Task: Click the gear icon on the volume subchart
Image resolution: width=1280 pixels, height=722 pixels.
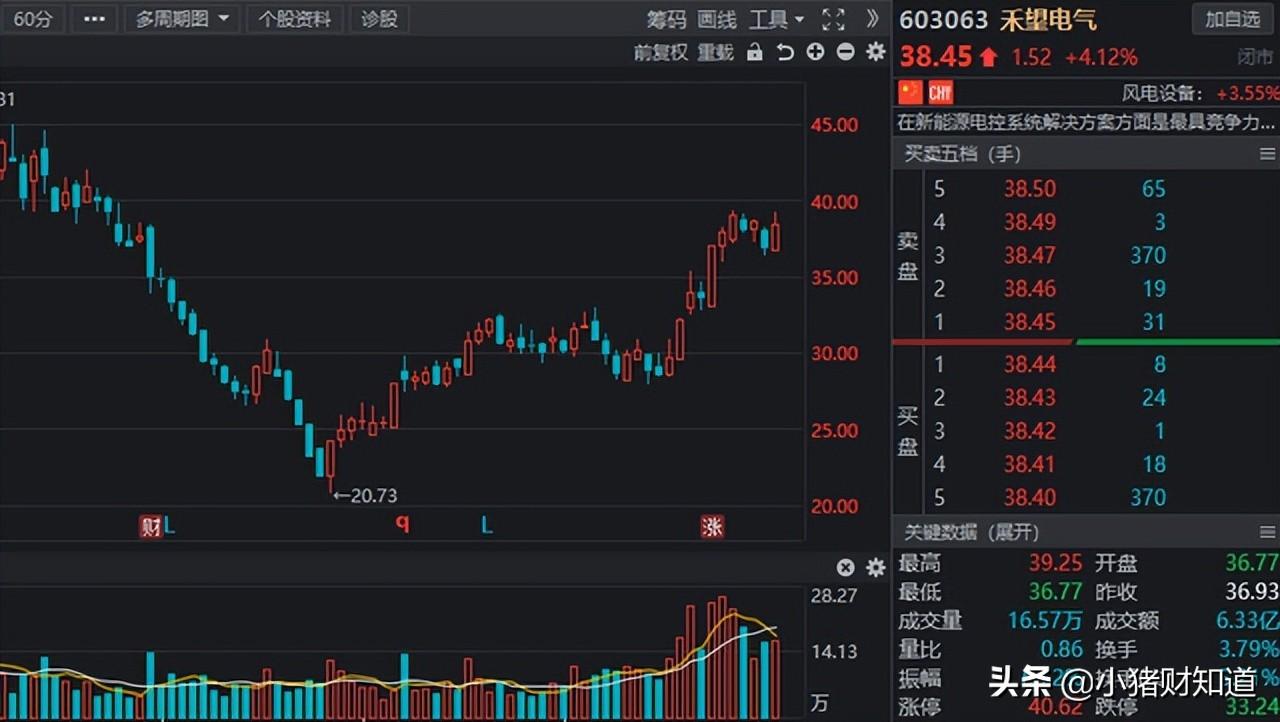Action: [x=875, y=567]
